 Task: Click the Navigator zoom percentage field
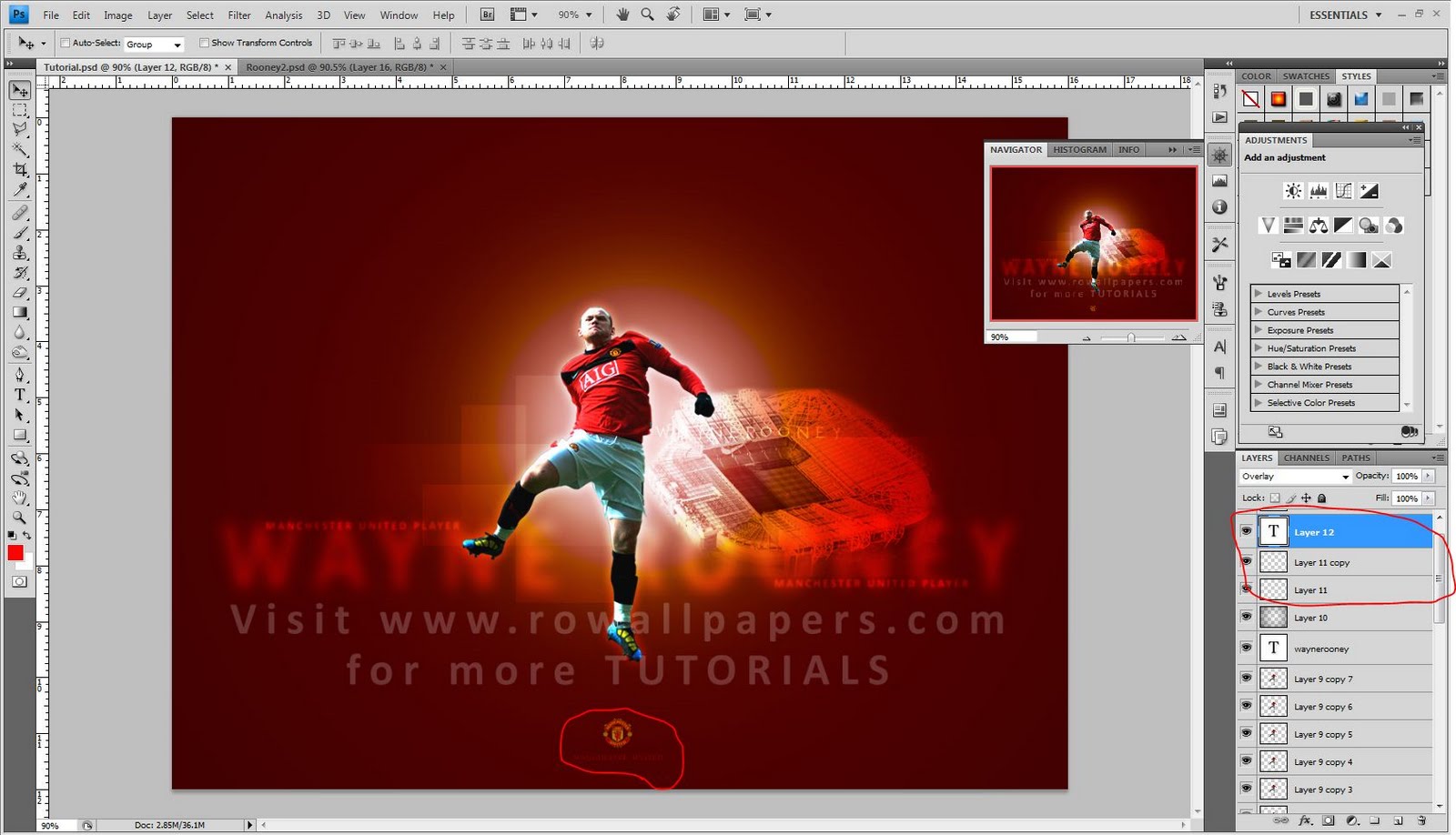1012,337
